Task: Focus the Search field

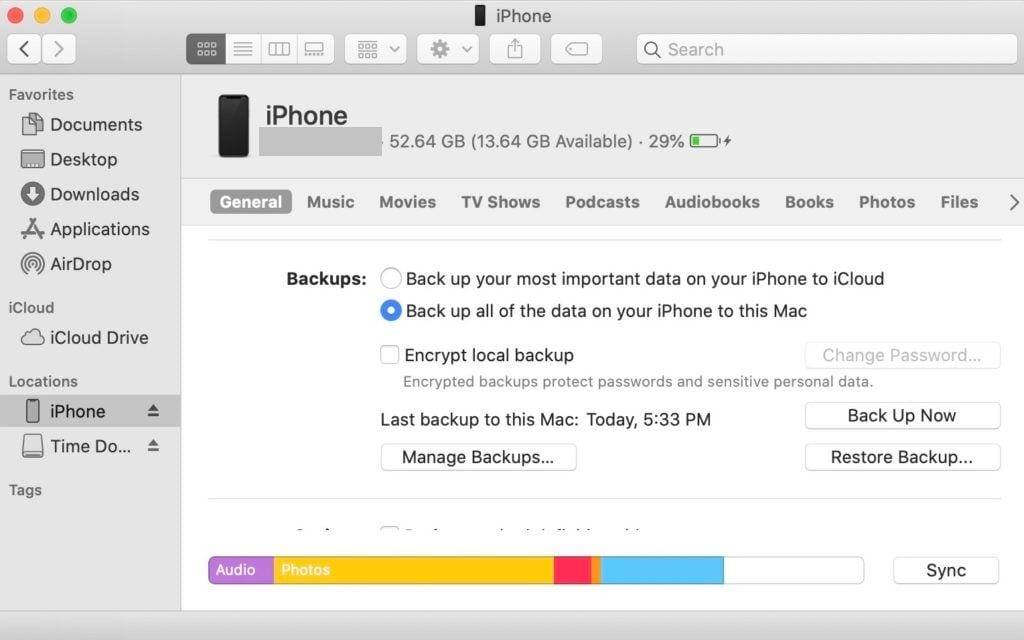Action: 827,50
